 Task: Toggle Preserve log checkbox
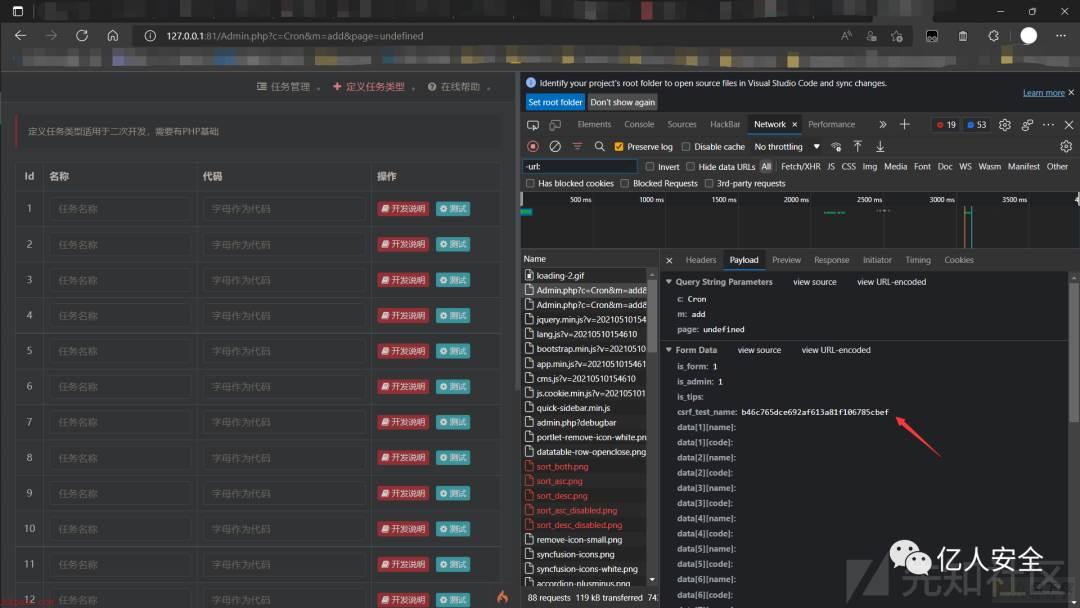(619, 147)
